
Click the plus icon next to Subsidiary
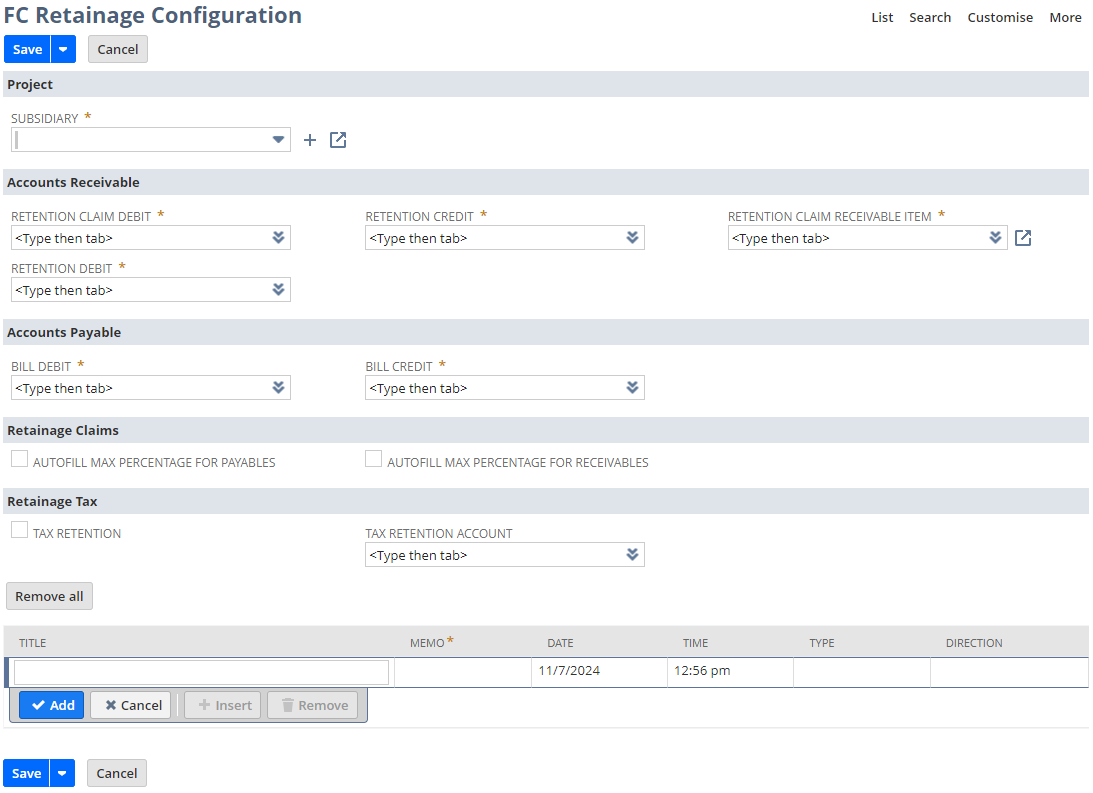click(x=310, y=140)
